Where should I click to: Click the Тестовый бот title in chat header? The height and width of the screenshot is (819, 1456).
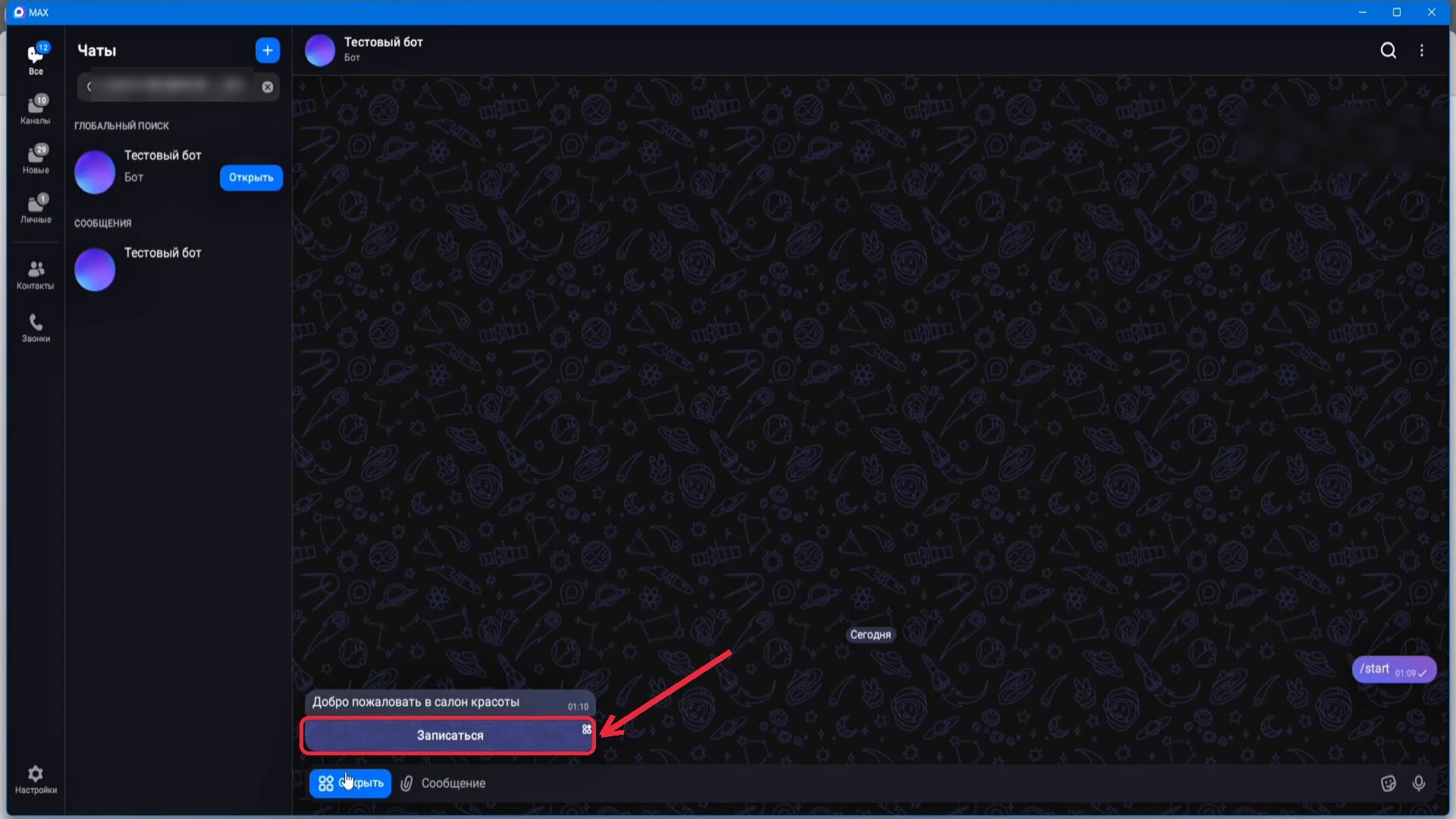point(384,42)
